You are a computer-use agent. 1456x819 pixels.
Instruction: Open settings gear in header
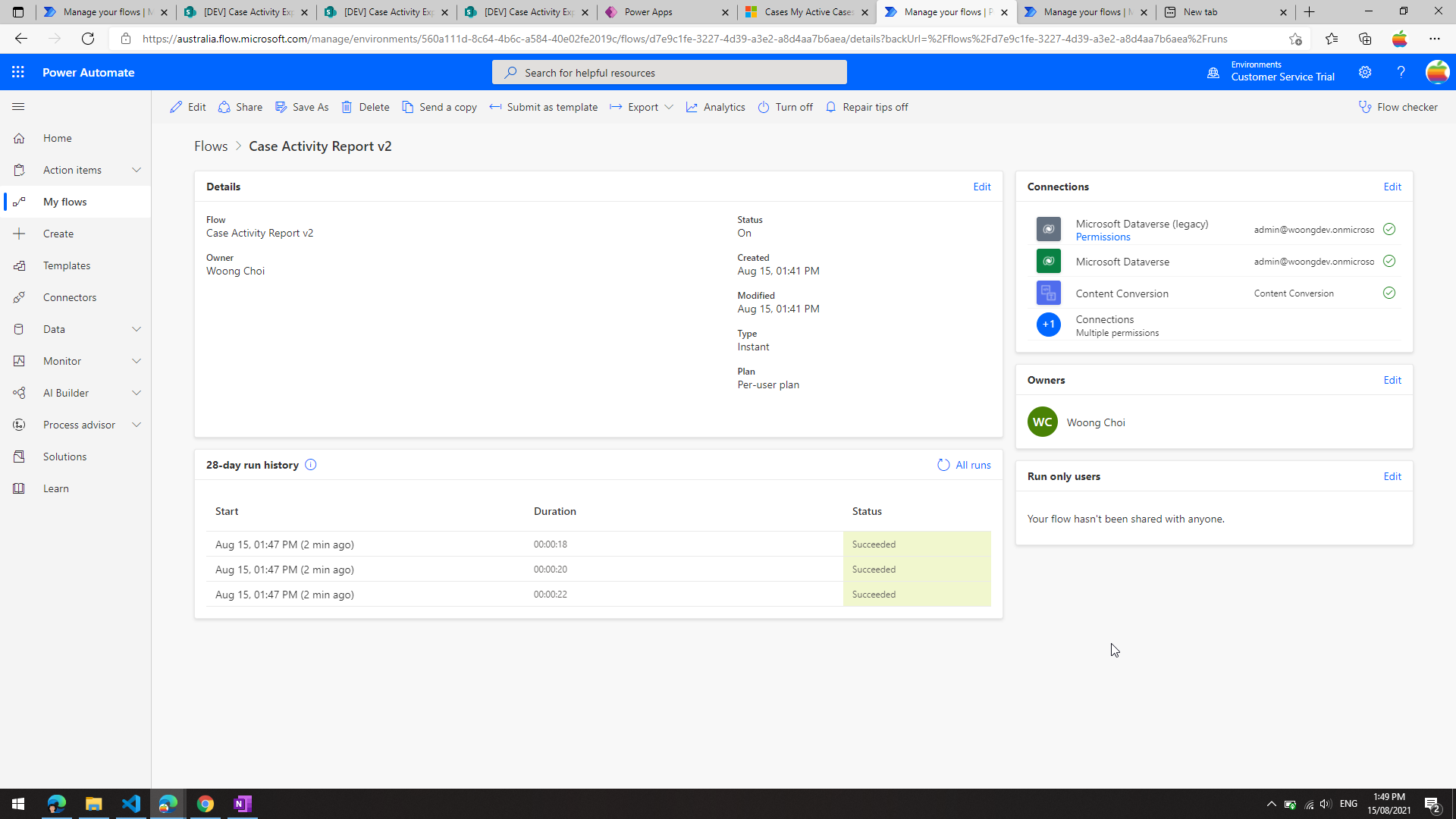coord(1365,72)
